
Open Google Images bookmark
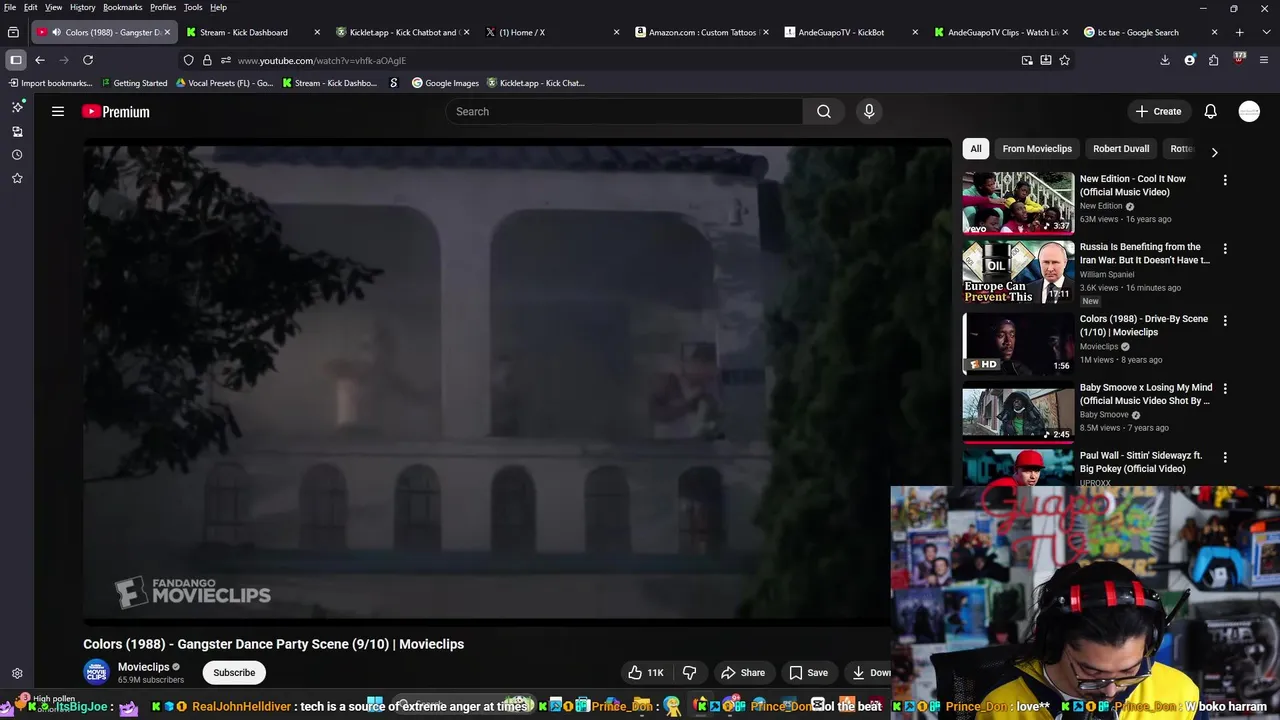(445, 83)
